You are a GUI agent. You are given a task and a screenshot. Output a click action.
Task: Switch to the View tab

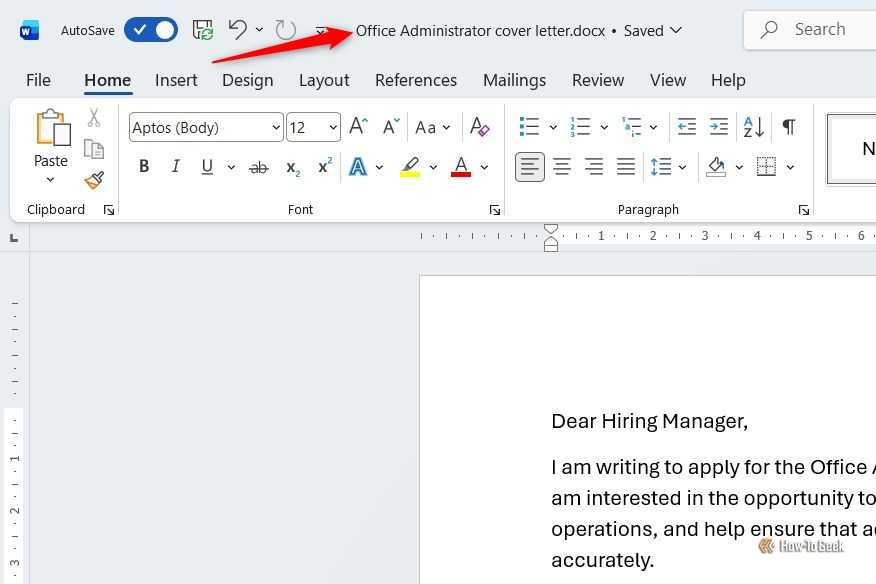(x=668, y=80)
